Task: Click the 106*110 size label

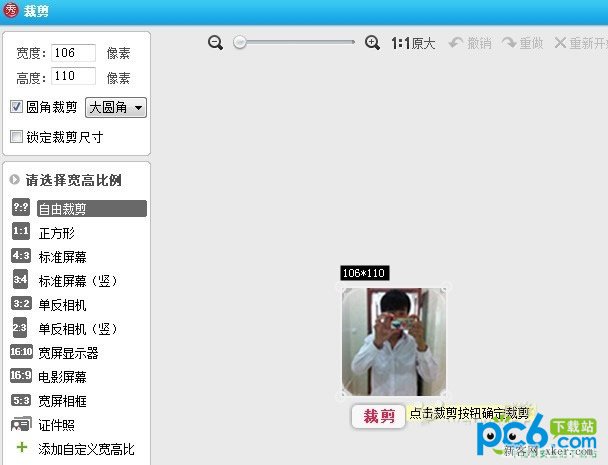Action: [364, 273]
